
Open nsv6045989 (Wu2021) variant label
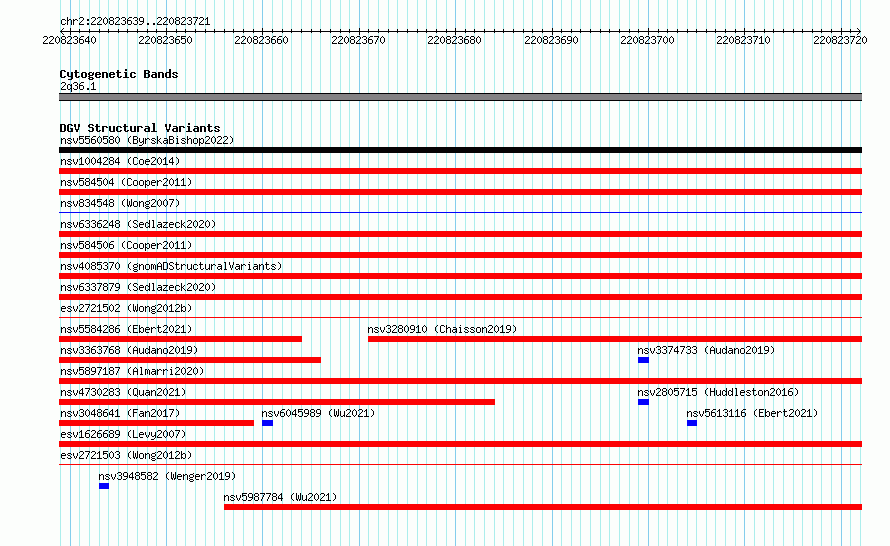[318, 413]
